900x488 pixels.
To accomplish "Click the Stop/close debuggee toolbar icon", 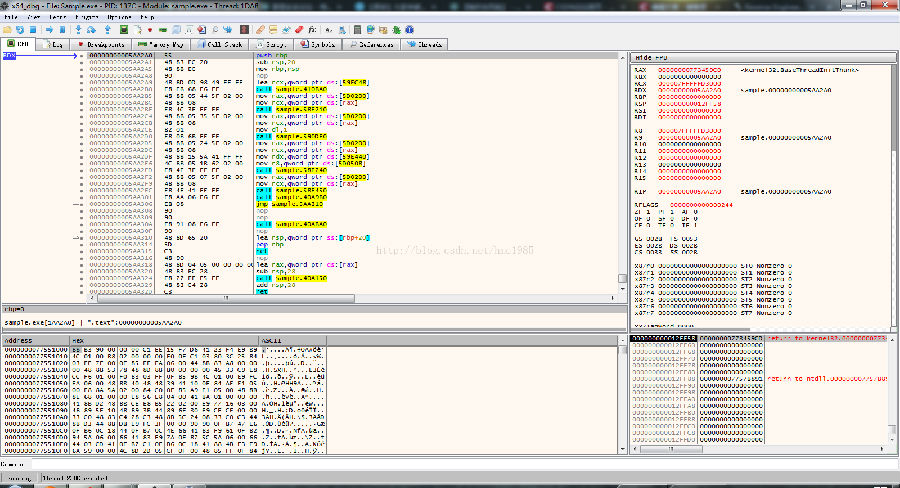I will pos(33,29).
